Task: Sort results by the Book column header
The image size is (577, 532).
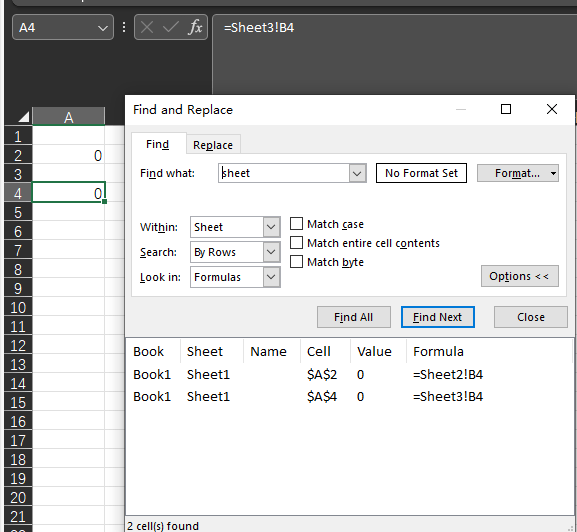Action: pyautogui.click(x=153, y=351)
